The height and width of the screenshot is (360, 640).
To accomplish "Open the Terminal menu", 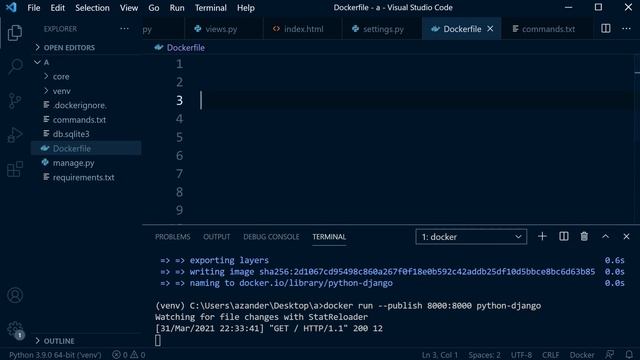I will 210,7.
